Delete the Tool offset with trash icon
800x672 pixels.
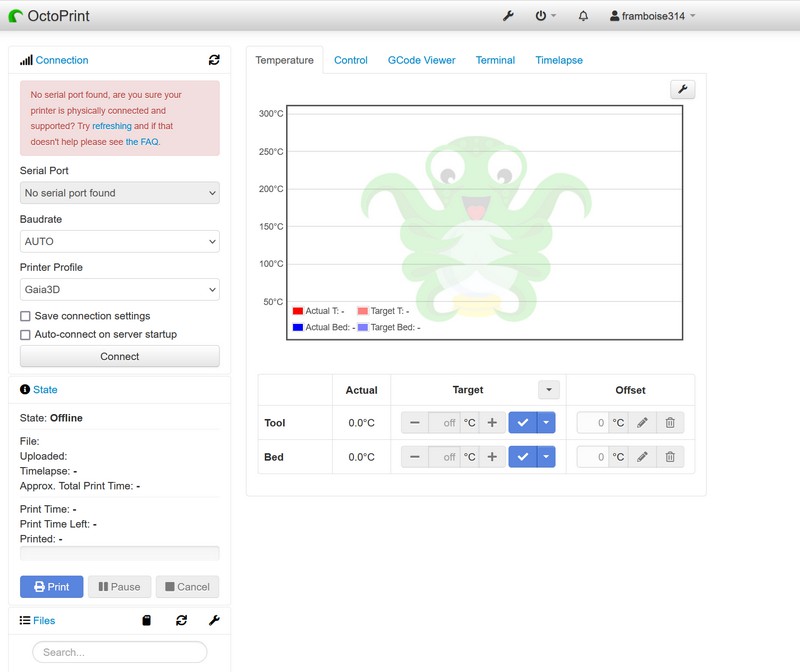pos(670,422)
